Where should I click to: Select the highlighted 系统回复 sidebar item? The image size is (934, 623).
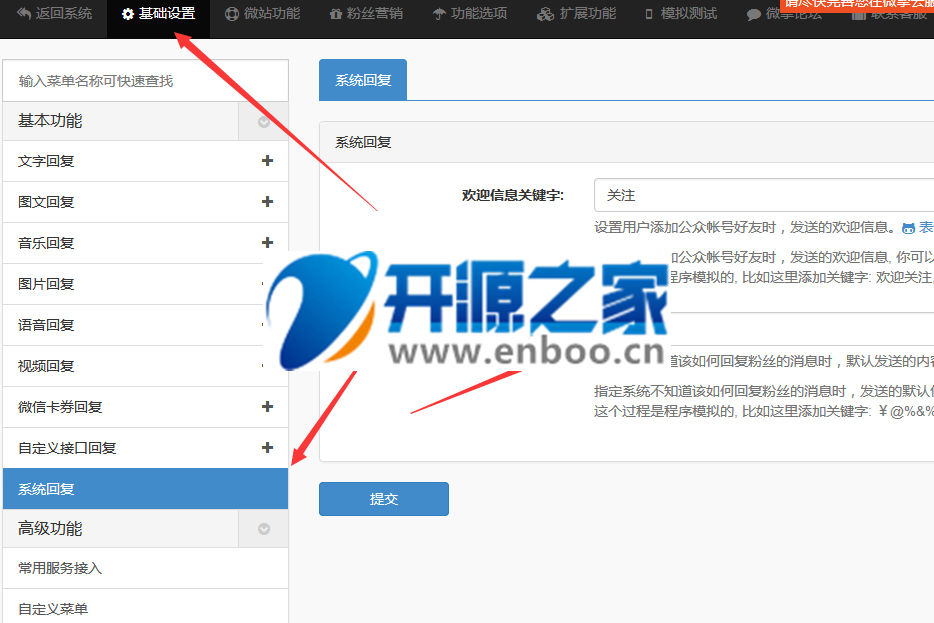coord(145,489)
